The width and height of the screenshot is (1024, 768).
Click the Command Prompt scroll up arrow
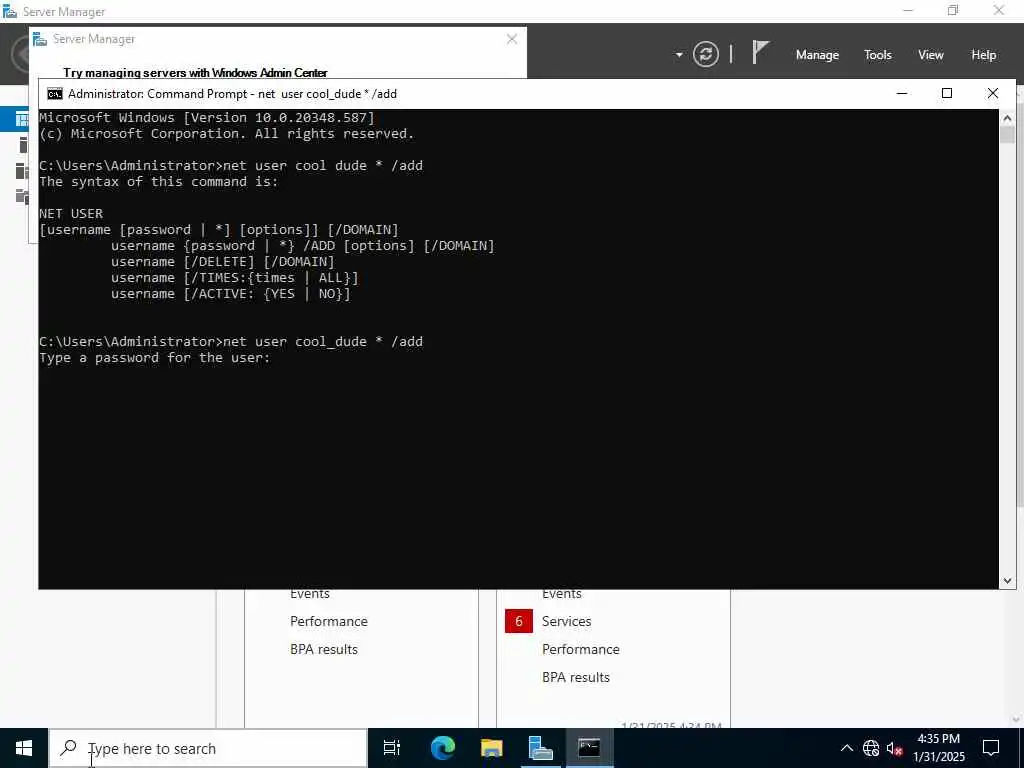pyautogui.click(x=1006, y=118)
